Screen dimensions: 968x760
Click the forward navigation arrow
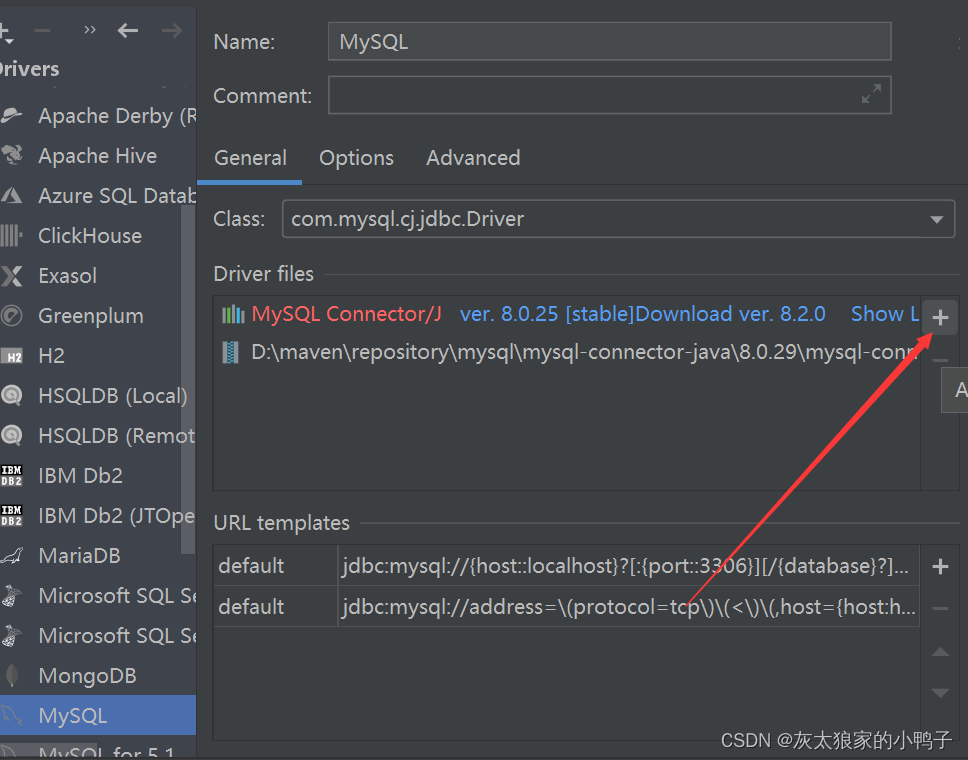click(172, 30)
